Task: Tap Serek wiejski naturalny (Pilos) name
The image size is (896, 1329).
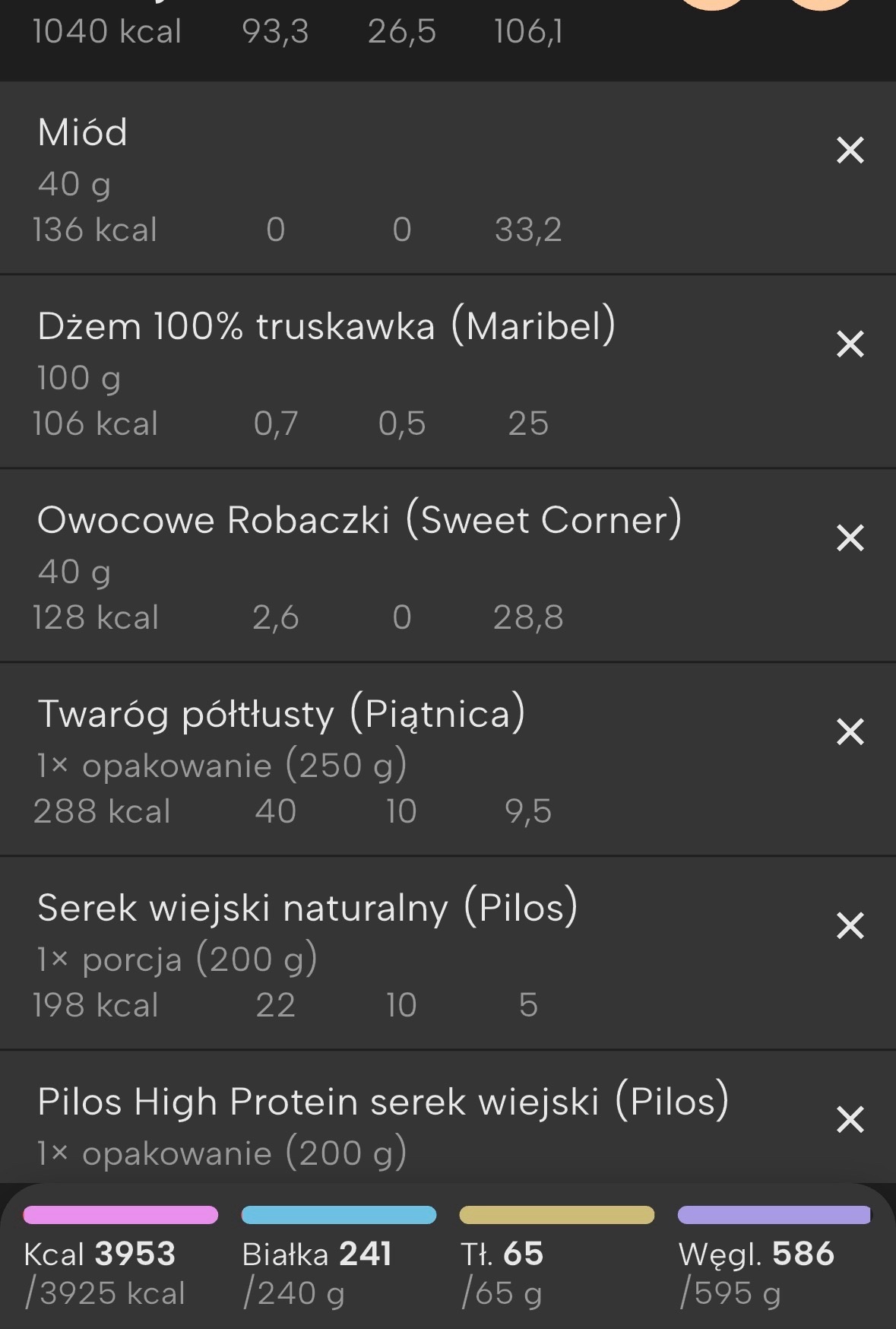Action: [307, 909]
